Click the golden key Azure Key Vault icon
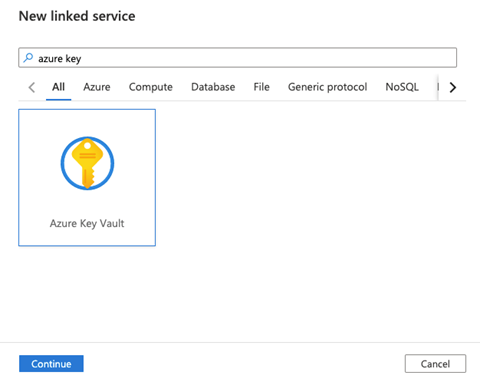Viewport: 480px width, 382px height. click(87, 163)
